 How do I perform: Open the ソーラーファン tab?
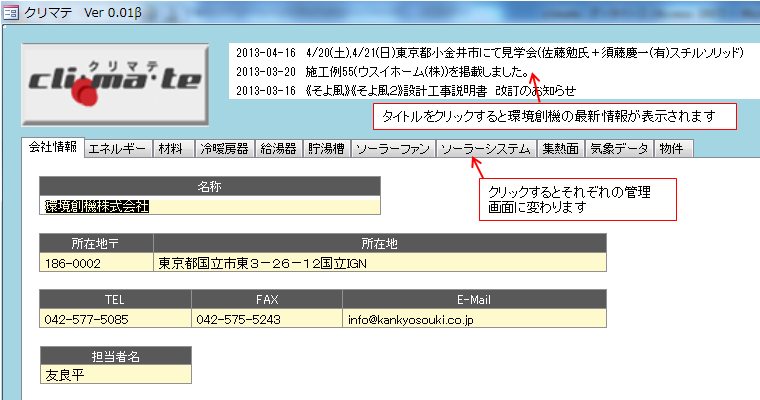click(x=394, y=149)
